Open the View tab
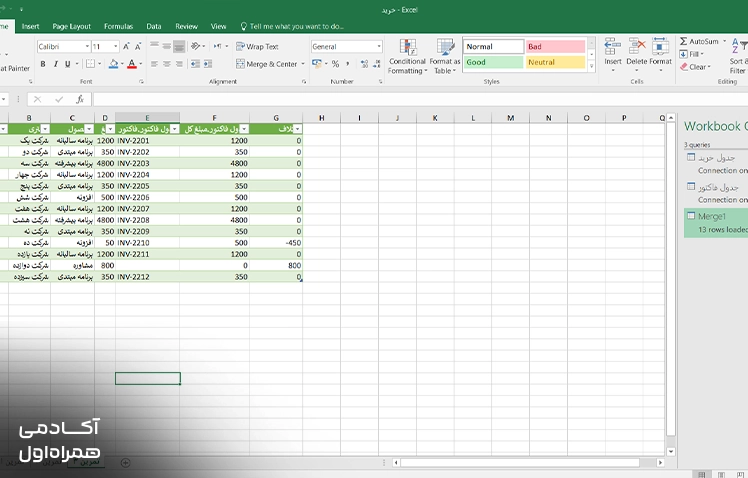Viewport: 748px width, 478px height. click(x=218, y=26)
